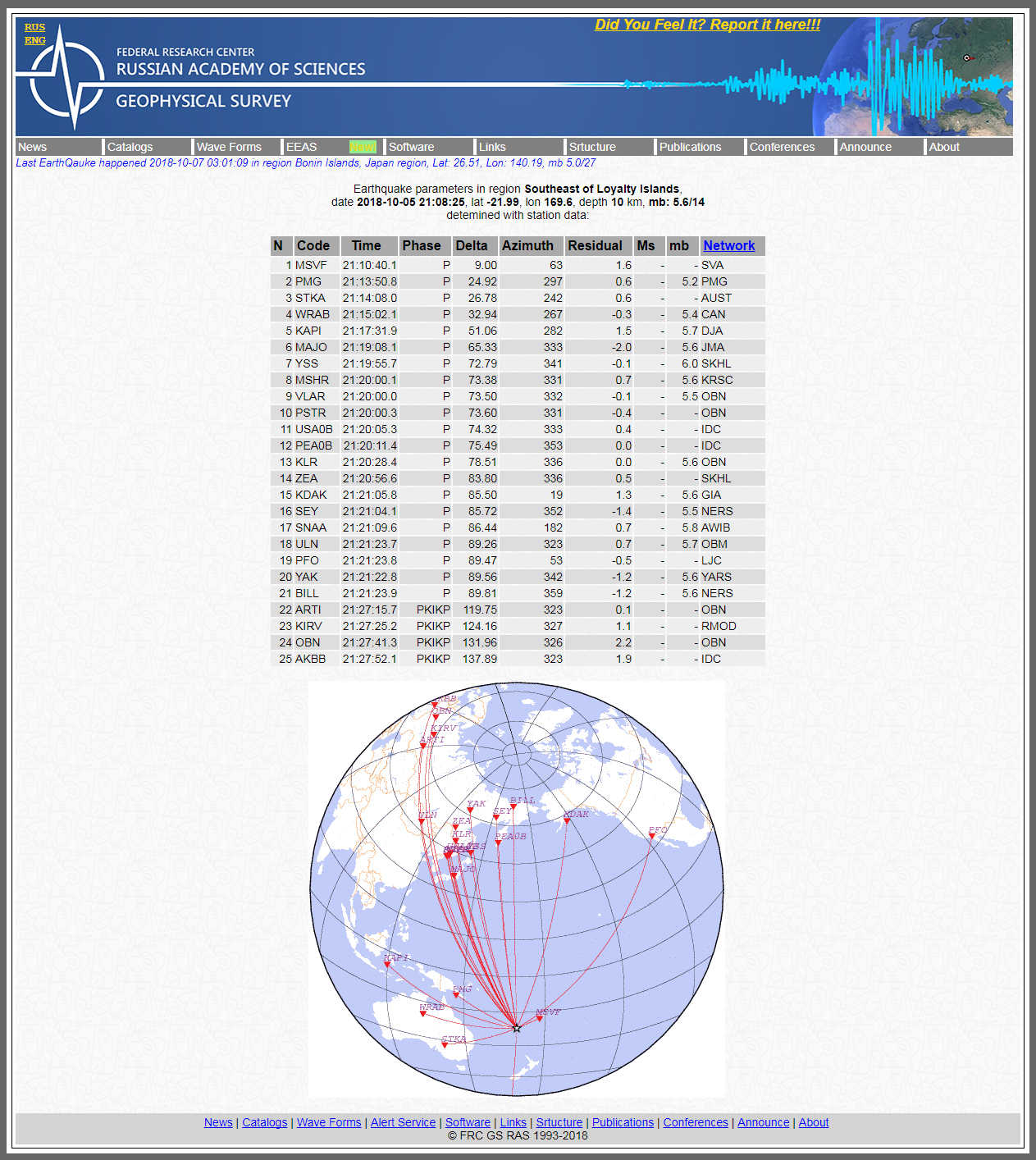This screenshot has height=1160, width=1036.
Task: Open the Structure menu item in top bar
Action: [592, 147]
